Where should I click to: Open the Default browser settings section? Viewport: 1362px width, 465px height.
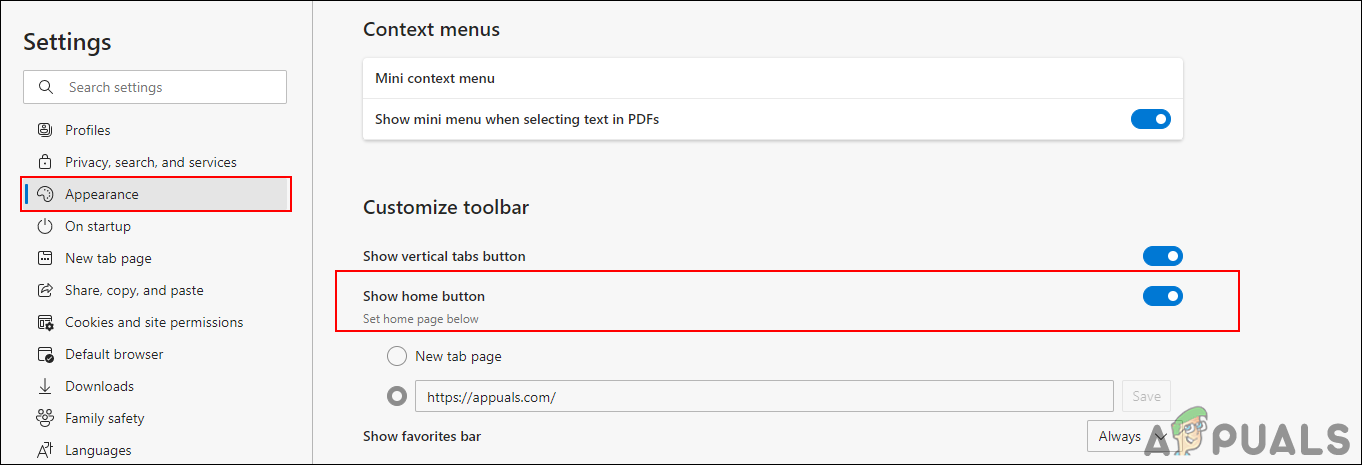(114, 354)
